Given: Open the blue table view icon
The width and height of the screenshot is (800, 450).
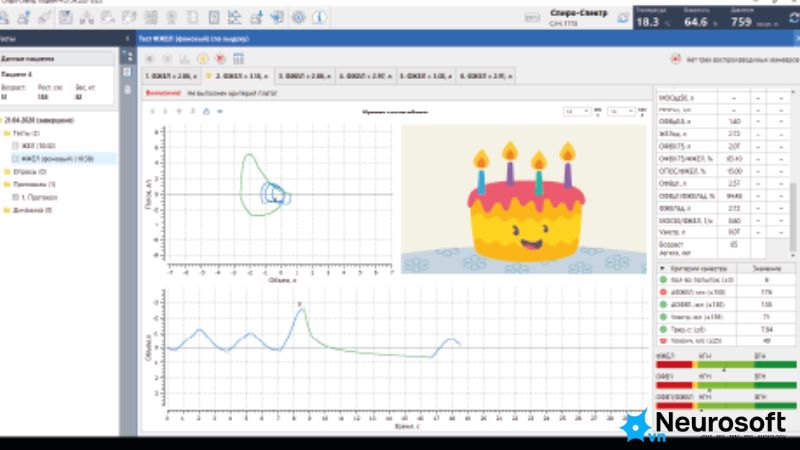Looking at the screenshot, I should [238, 59].
